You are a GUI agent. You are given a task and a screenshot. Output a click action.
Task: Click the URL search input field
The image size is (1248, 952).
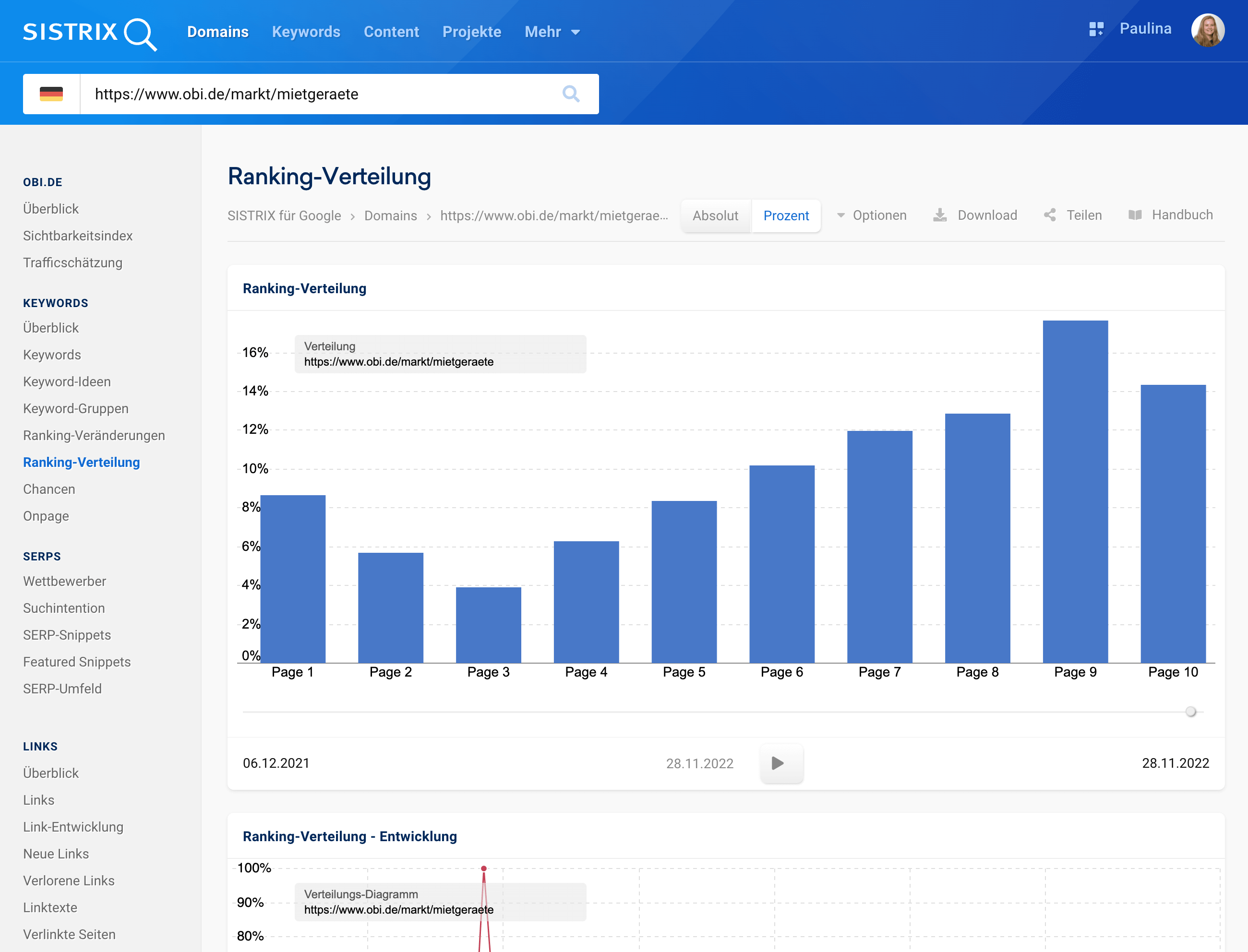[x=317, y=94]
